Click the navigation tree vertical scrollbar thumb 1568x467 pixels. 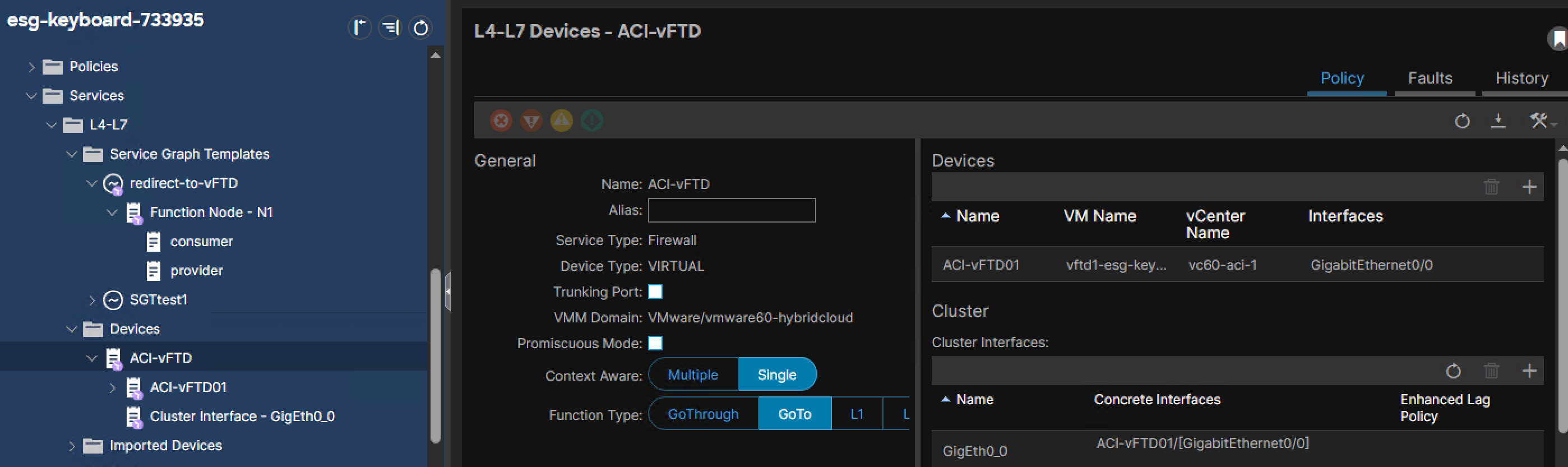pyautogui.click(x=434, y=355)
